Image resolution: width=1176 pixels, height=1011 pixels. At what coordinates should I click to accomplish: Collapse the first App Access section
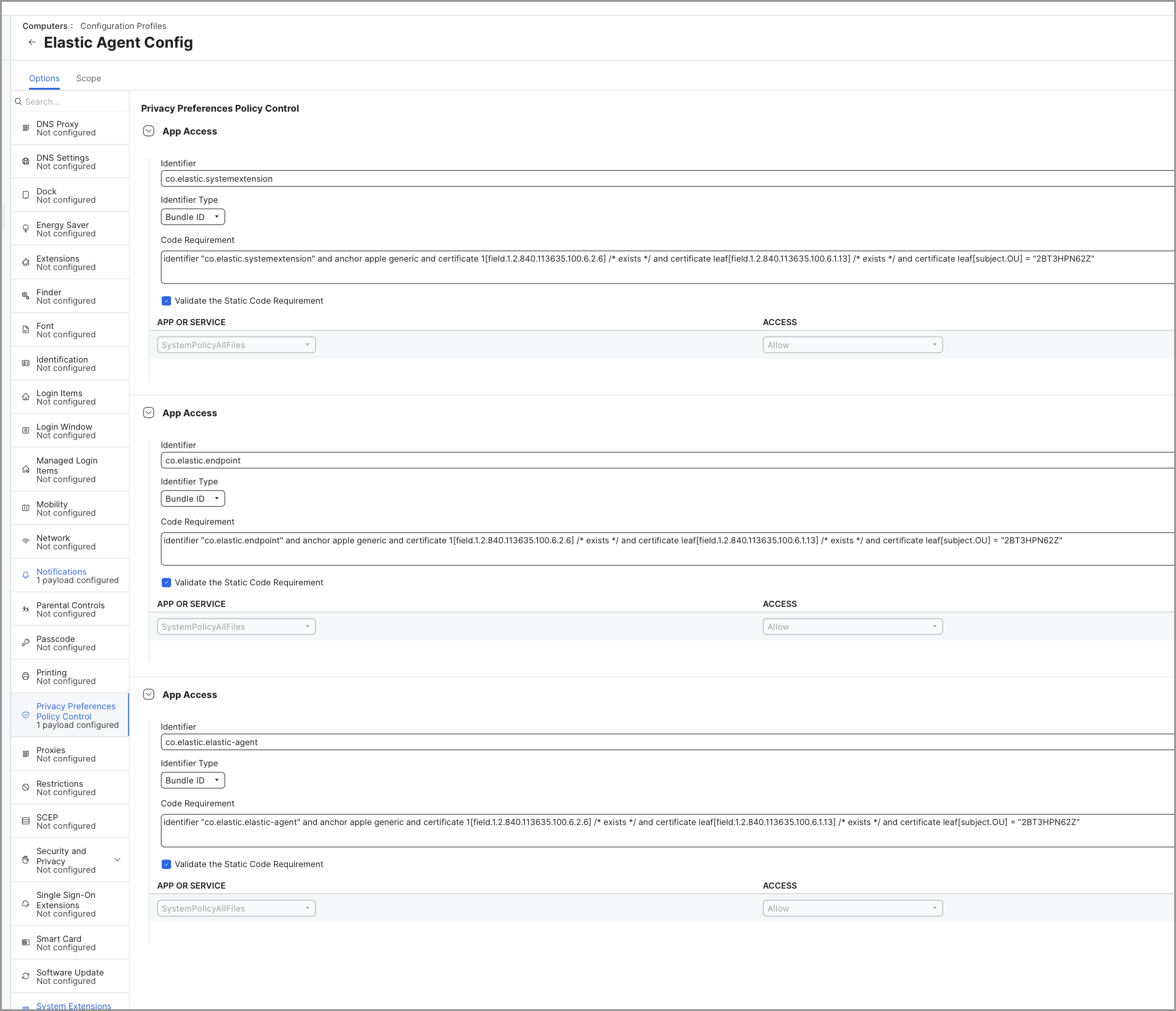[149, 131]
